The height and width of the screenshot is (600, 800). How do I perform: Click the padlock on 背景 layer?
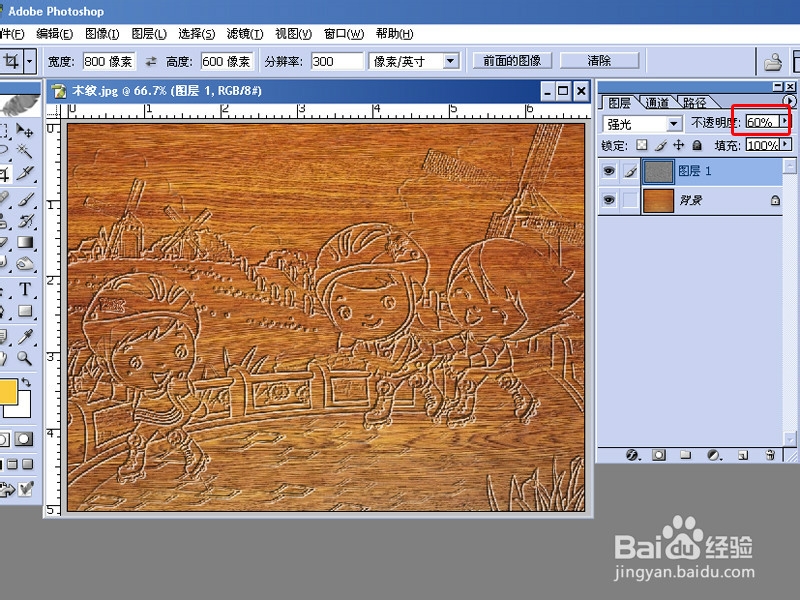tap(775, 200)
